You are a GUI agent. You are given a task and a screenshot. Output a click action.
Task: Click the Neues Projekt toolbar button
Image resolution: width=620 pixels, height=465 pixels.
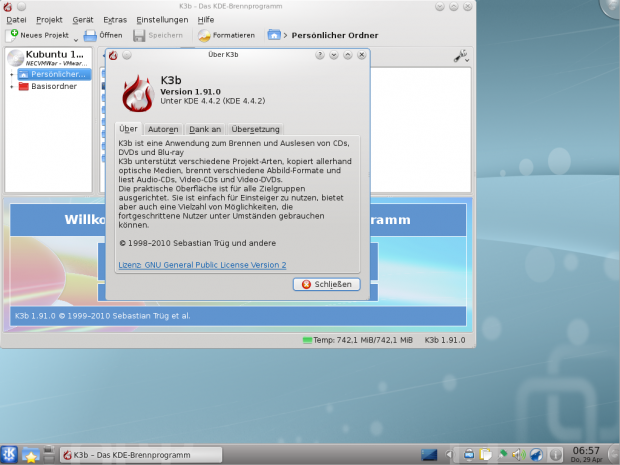[x=37, y=35]
